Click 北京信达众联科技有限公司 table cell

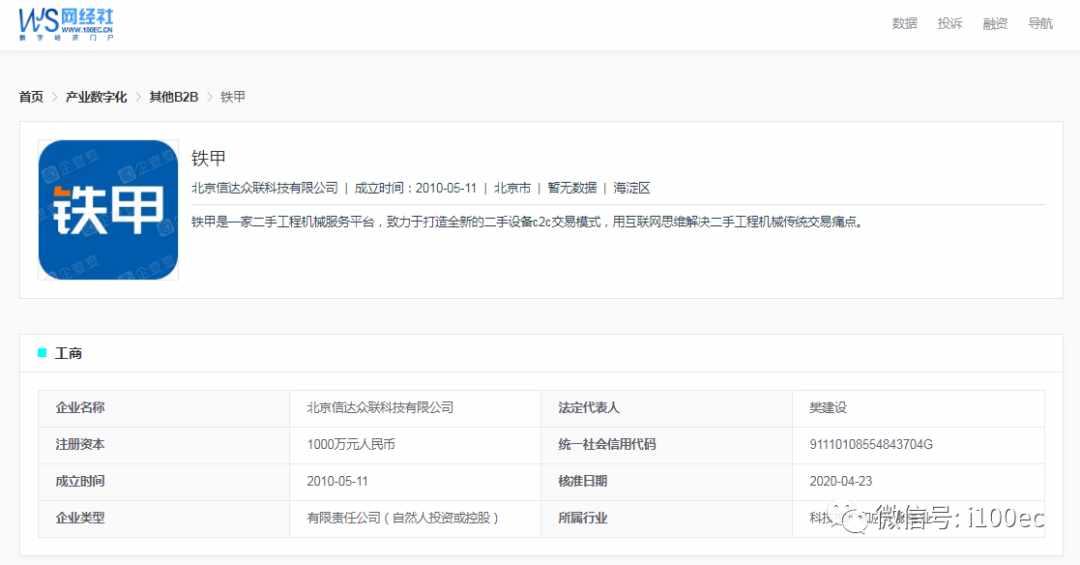[415, 408]
